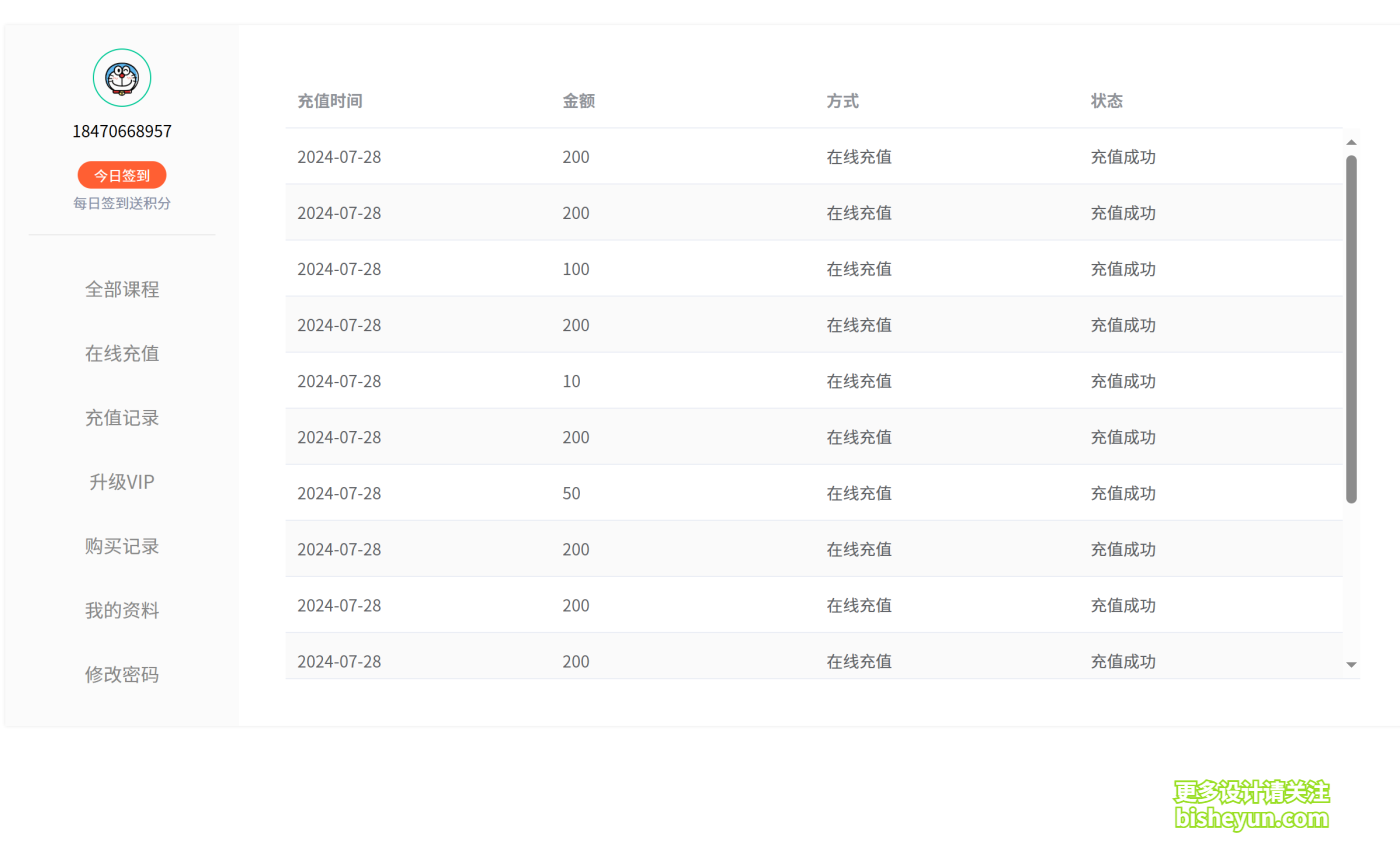
Task: View 购买记录 from sidebar
Action: point(122,546)
